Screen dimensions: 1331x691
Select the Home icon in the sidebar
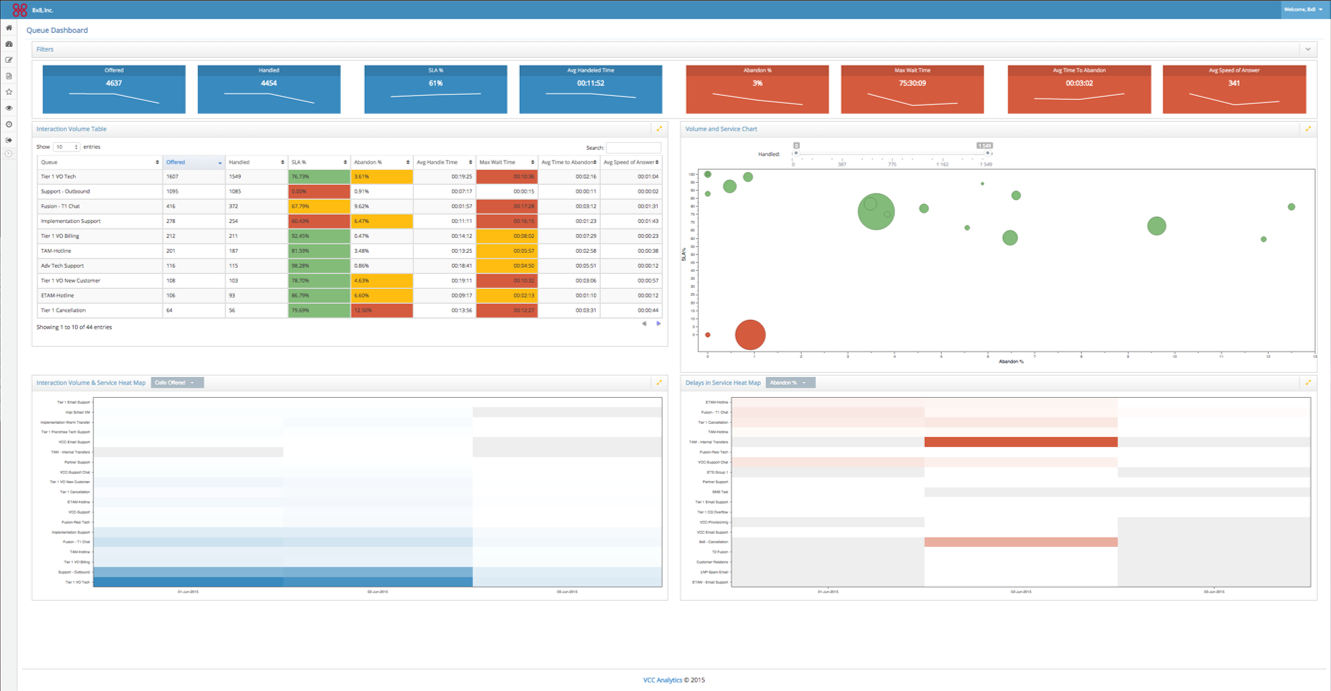(x=8, y=28)
